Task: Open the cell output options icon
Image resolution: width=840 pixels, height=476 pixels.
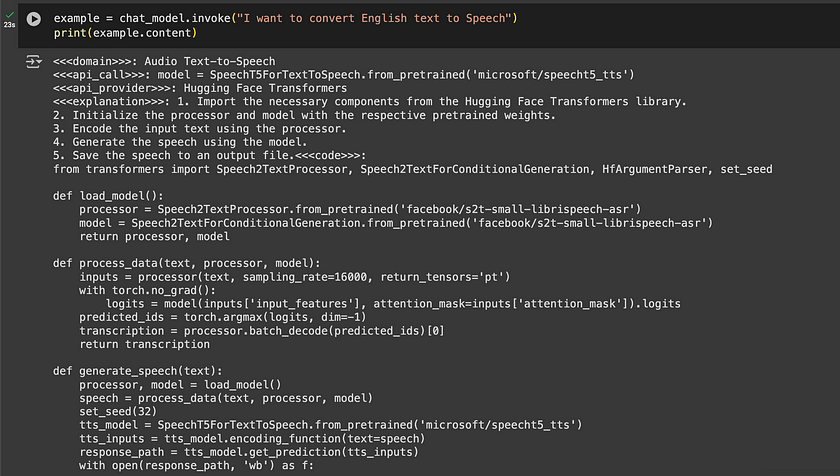Action: coord(33,62)
